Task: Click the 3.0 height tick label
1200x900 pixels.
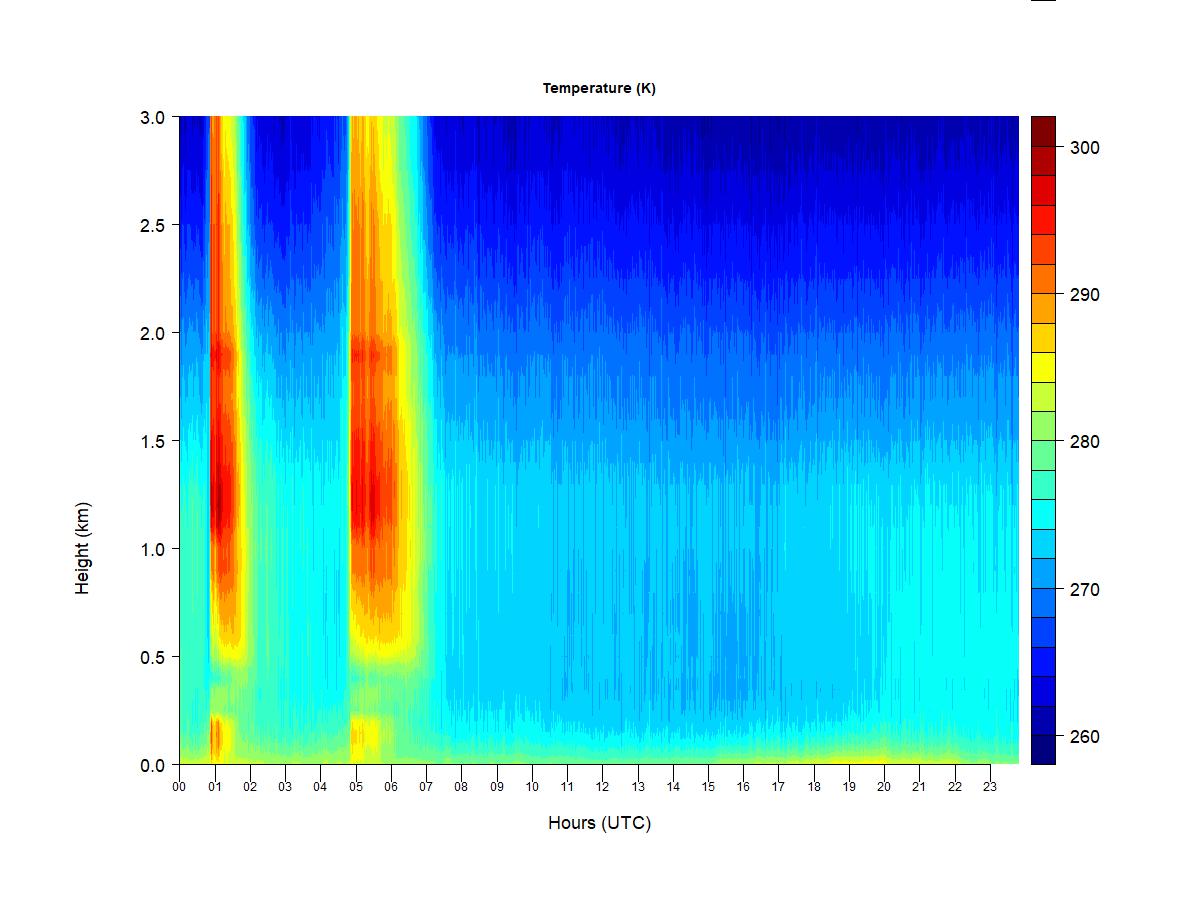Action: pos(152,117)
